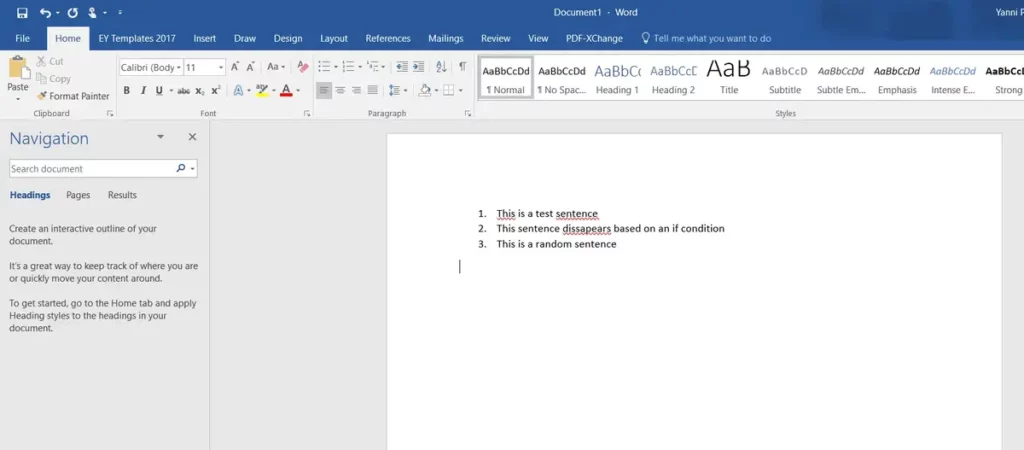Decrease font size with the shrink-font icon
The width and height of the screenshot is (1024, 450).
(x=250, y=67)
